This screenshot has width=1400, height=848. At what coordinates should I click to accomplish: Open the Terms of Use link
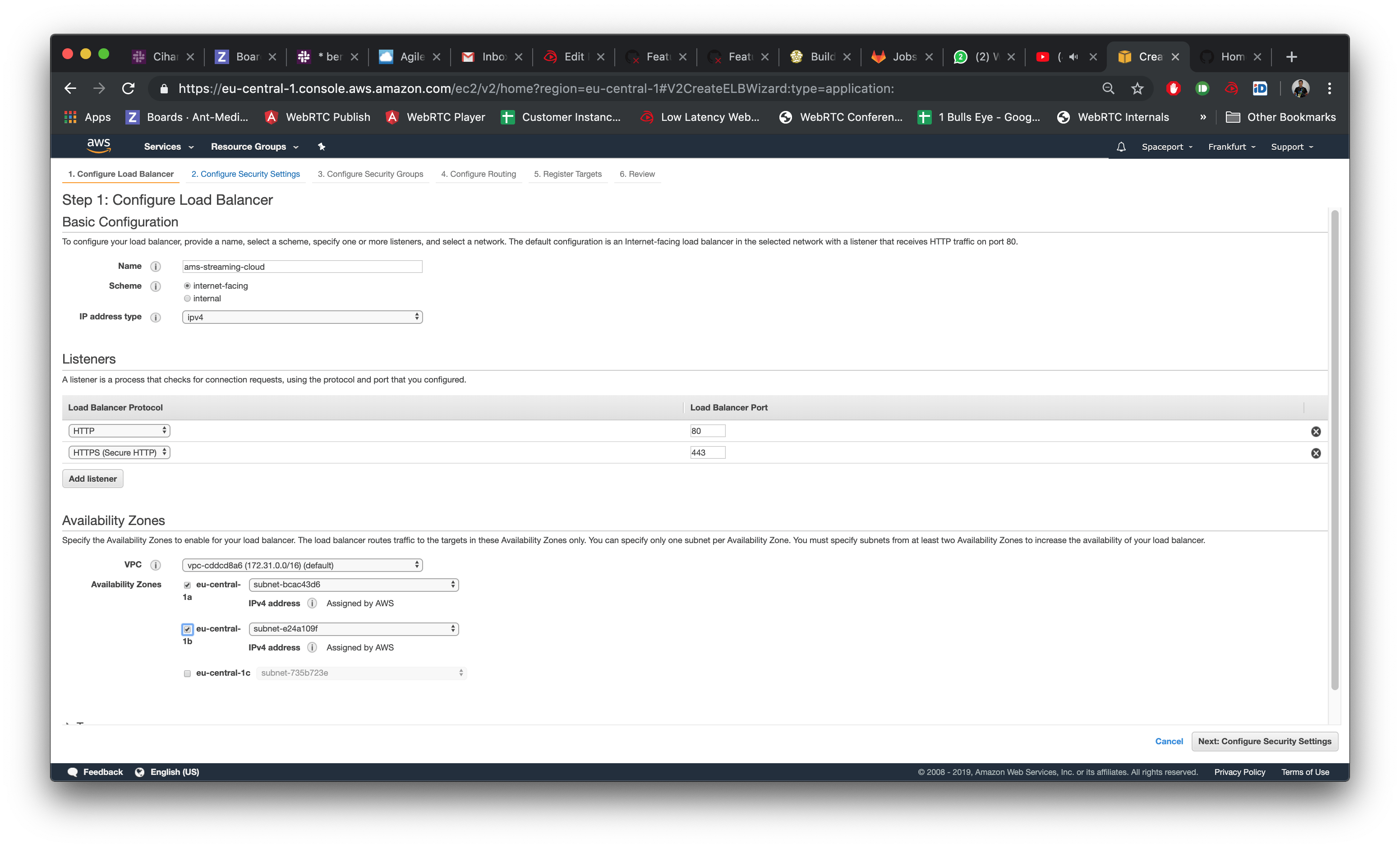(x=1304, y=772)
